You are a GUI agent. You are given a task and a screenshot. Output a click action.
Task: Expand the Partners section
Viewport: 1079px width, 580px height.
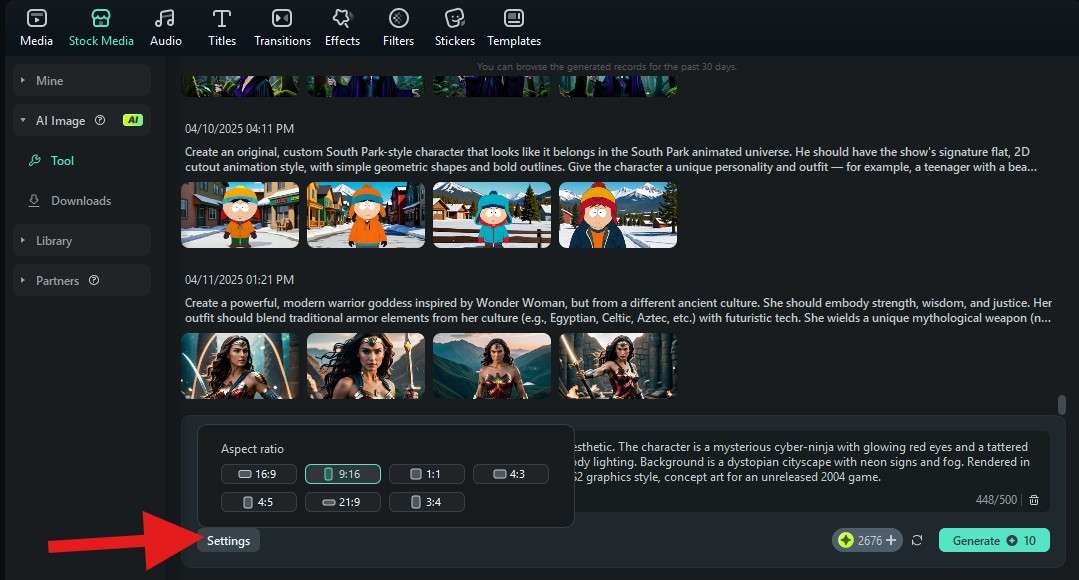coord(81,281)
